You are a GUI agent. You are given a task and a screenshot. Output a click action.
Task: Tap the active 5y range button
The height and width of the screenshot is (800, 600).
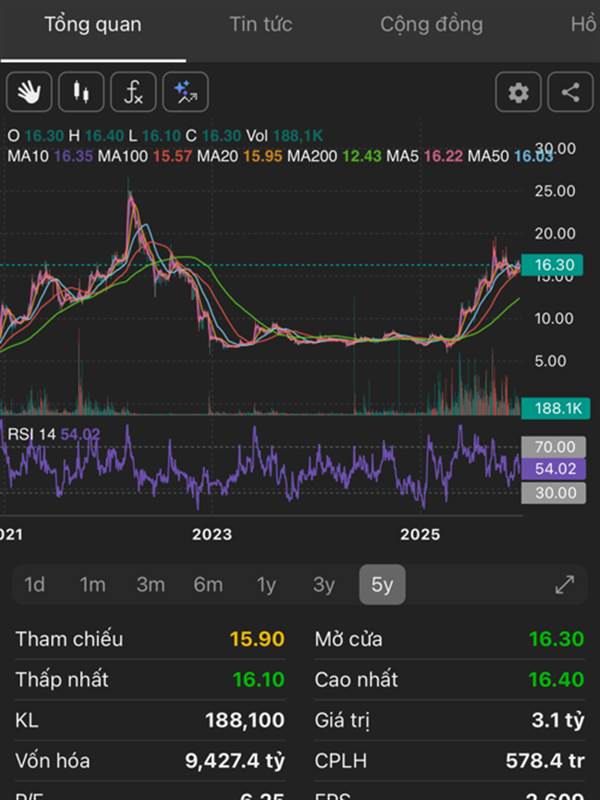(x=382, y=585)
